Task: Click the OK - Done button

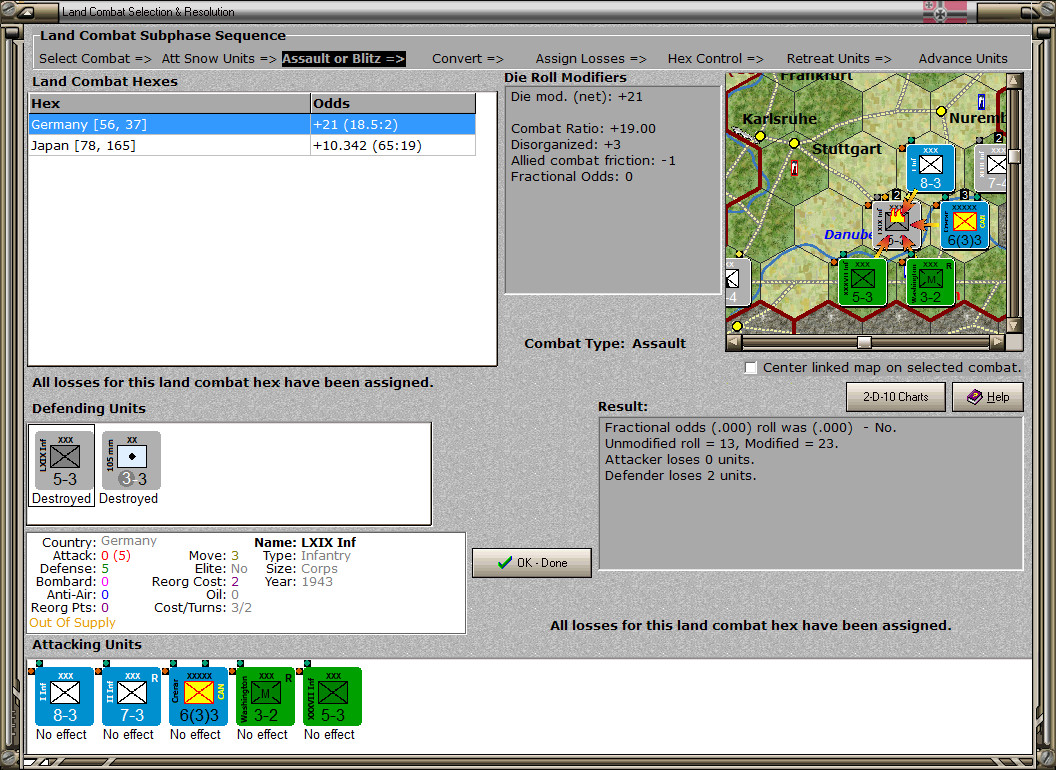Action: 532,563
